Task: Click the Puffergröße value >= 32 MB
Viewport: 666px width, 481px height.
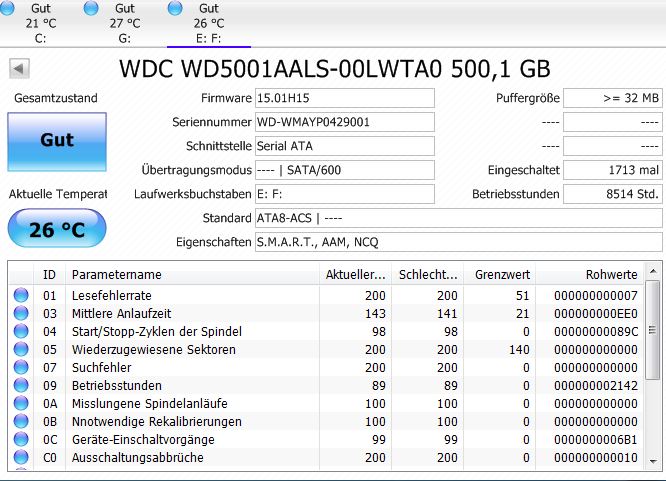Action: pyautogui.click(x=612, y=98)
